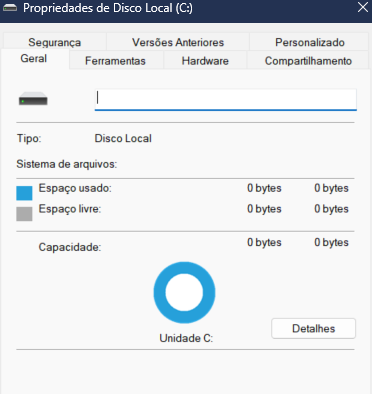Click the blue Espaço usado swatch
The height and width of the screenshot is (394, 372).
[x=24, y=193]
